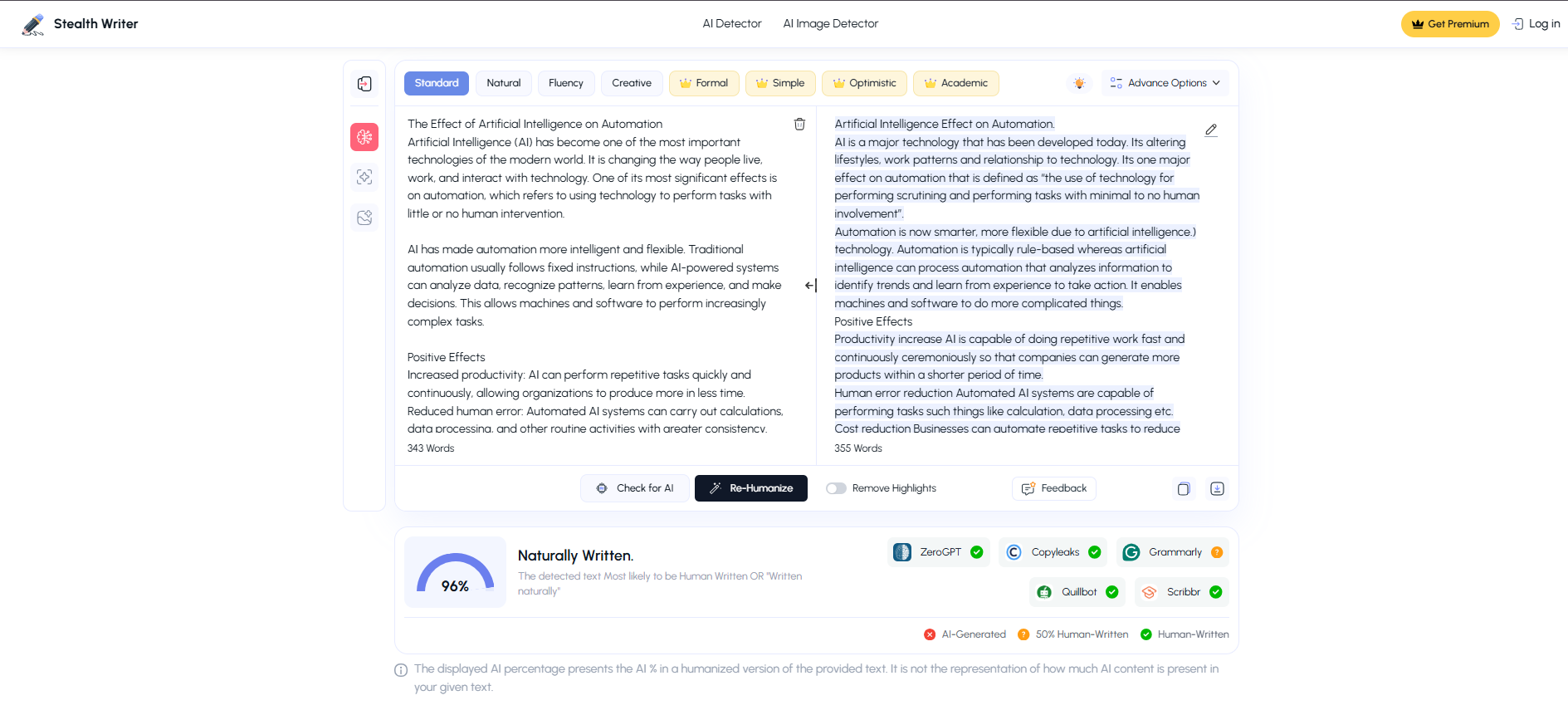This screenshot has height=705, width=1568.
Task: Click the '343 Words' count
Action: 431,448
